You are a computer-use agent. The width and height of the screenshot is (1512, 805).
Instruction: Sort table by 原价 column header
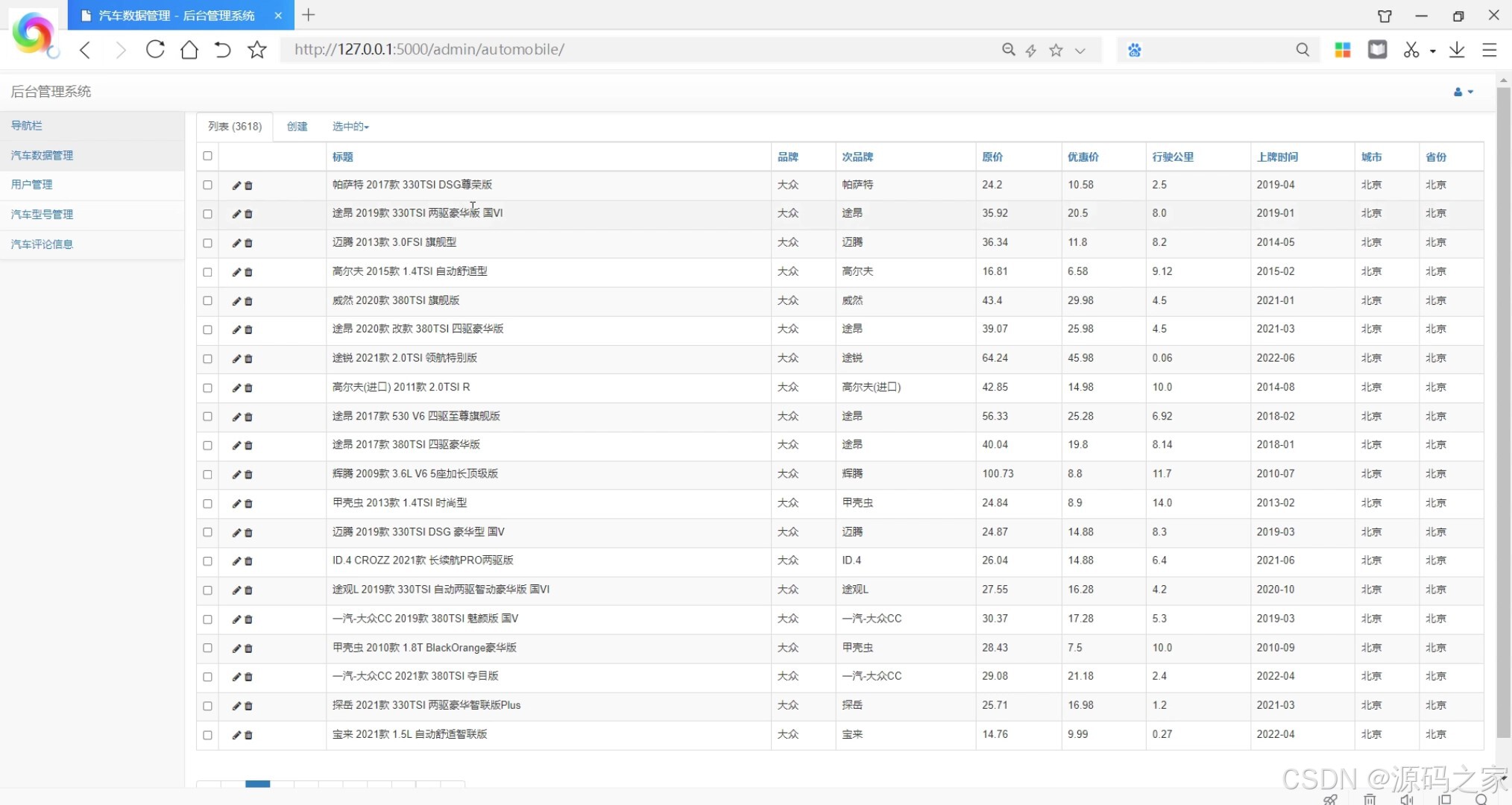(x=992, y=157)
